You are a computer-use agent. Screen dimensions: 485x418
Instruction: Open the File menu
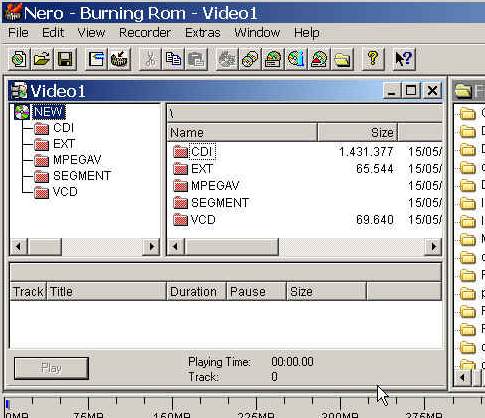pyautogui.click(x=18, y=33)
